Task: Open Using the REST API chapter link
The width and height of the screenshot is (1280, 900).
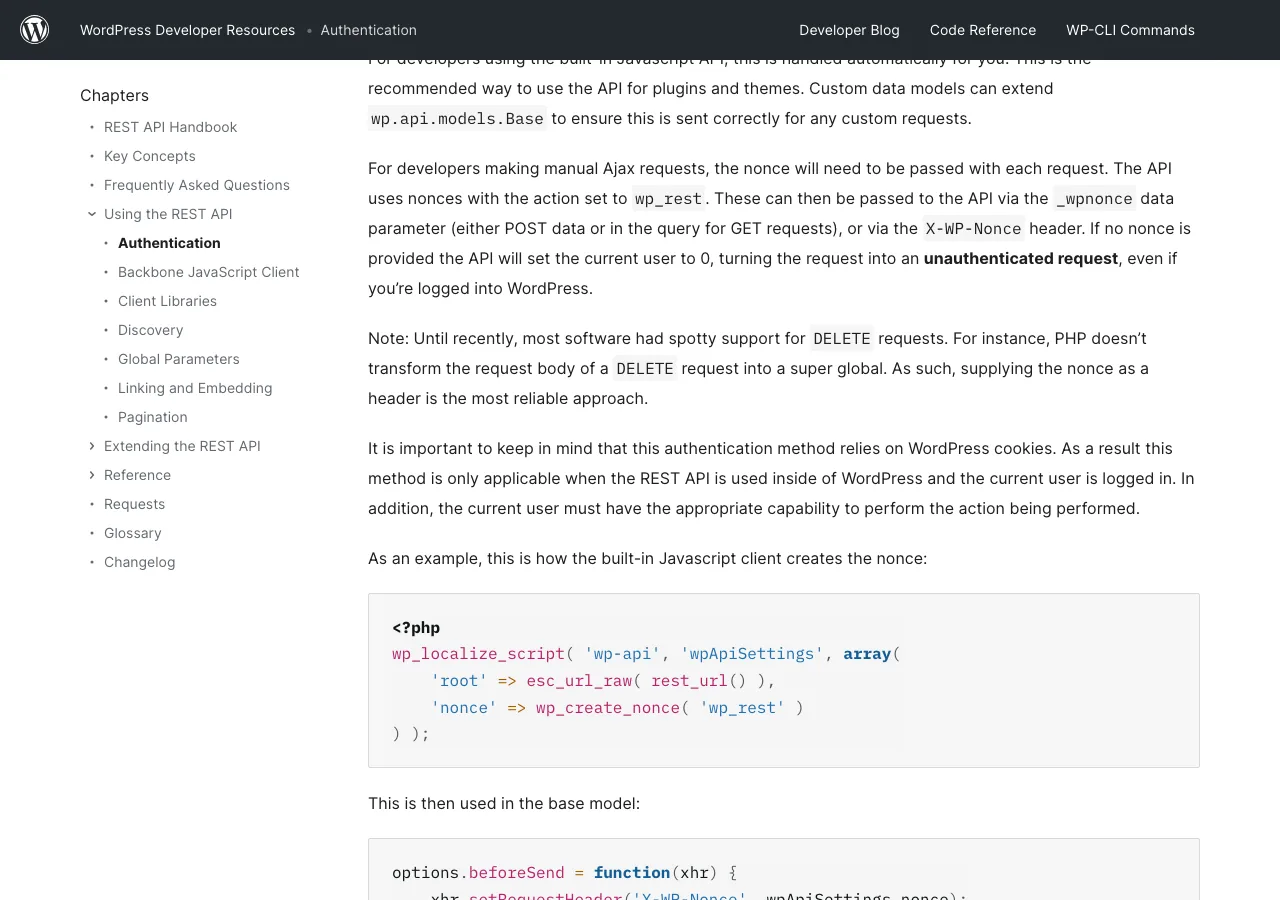Action: 168,214
